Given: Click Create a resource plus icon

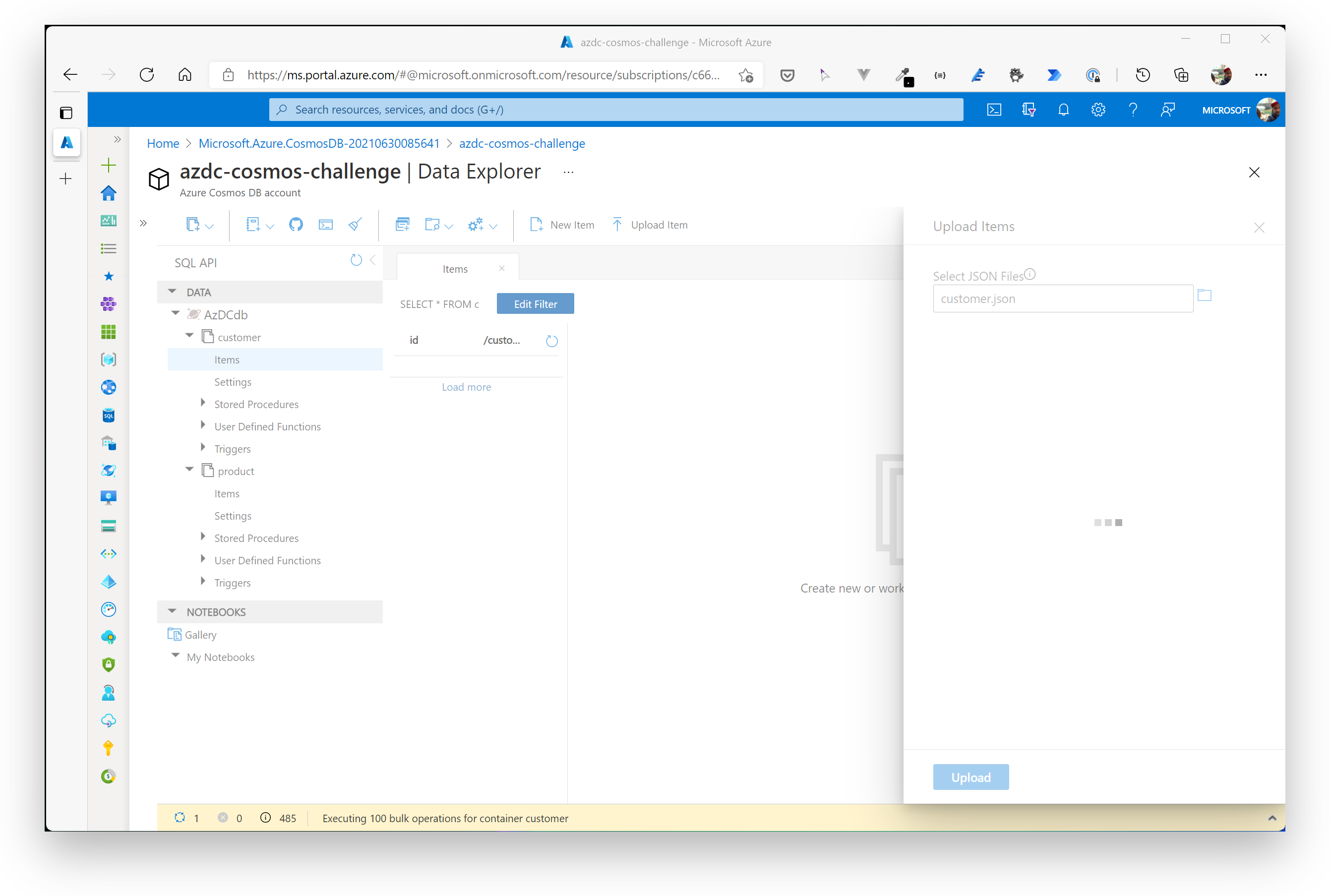Looking at the screenshot, I should [109, 165].
